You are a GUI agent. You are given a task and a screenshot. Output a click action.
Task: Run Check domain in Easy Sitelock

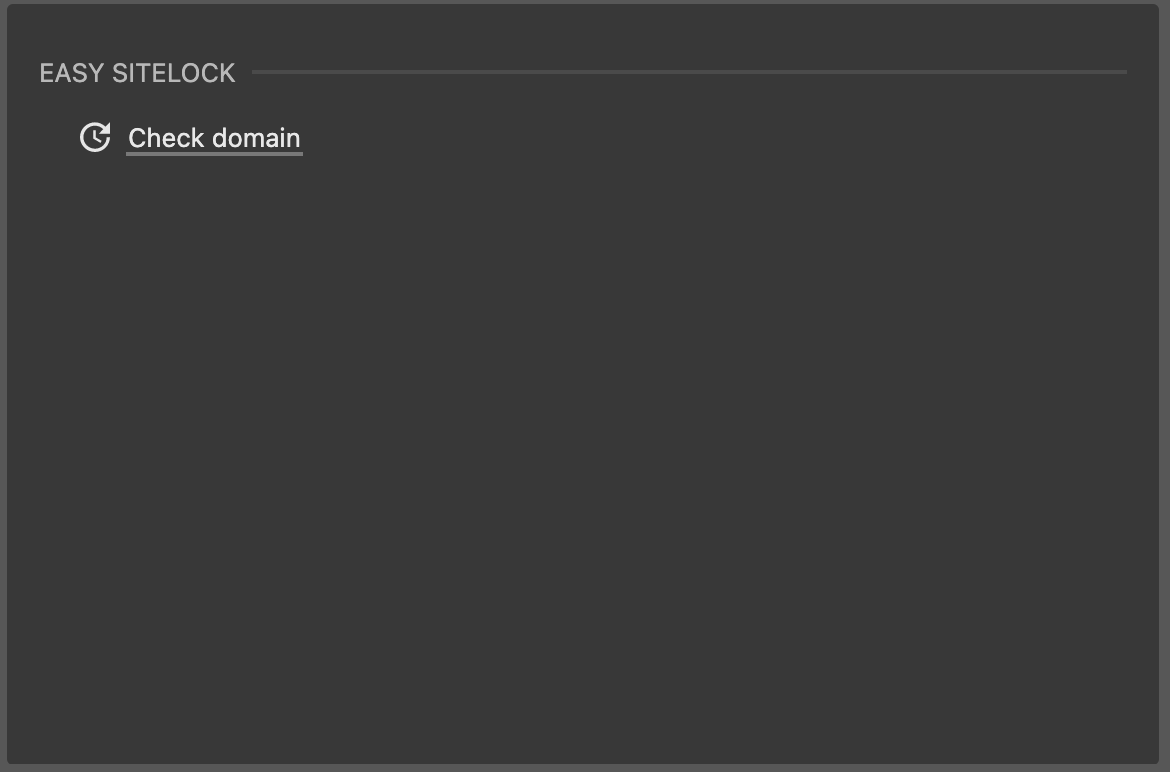pyautogui.click(x=214, y=138)
